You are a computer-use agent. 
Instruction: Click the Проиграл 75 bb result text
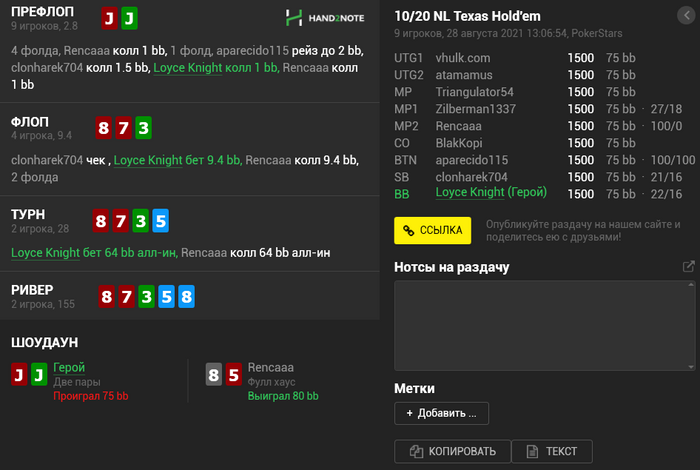pos(91,396)
